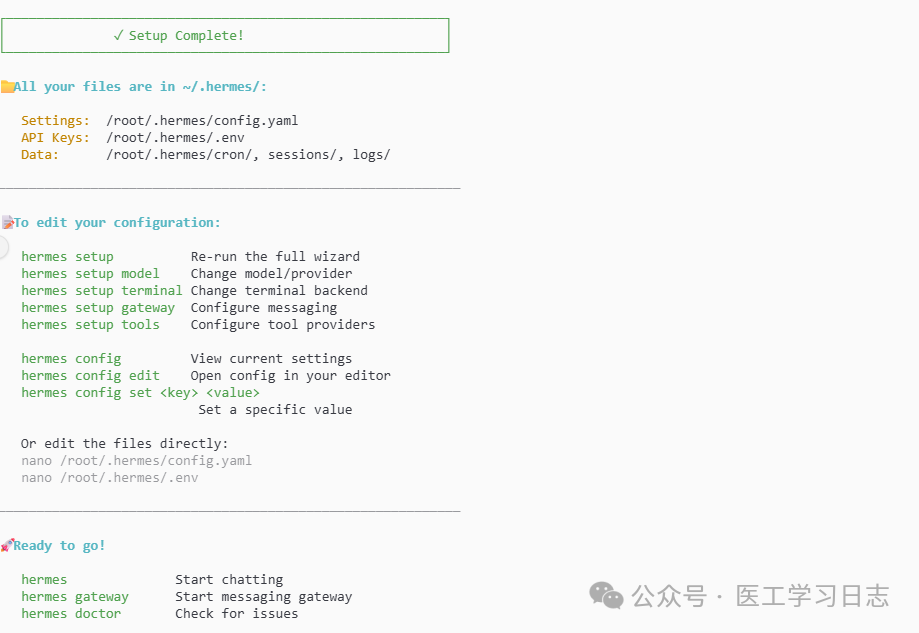Click the command 'hermes setup model'
Screen dimensions: 919x633
click(x=90, y=274)
